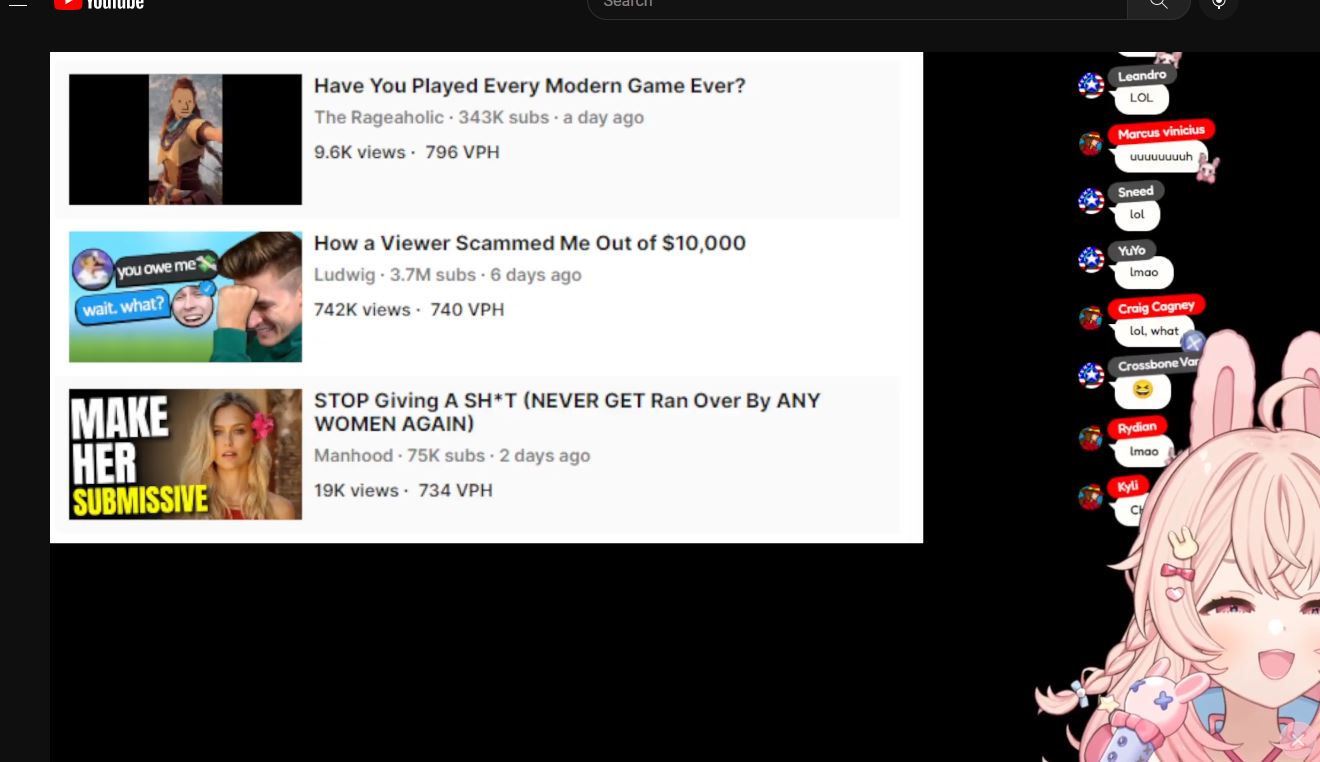The width and height of the screenshot is (1320, 762).
Task: Click Leandro's 'LOL' chat message
Action: (1141, 98)
